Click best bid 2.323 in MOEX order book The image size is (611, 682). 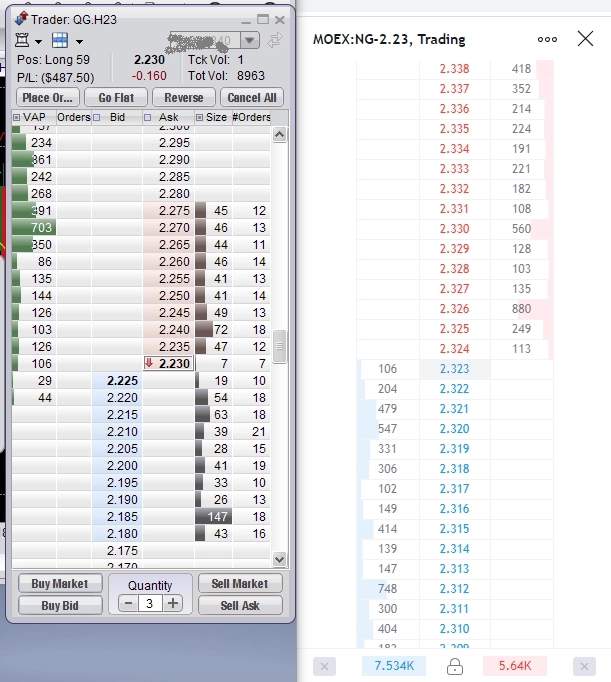pyautogui.click(x=454, y=369)
